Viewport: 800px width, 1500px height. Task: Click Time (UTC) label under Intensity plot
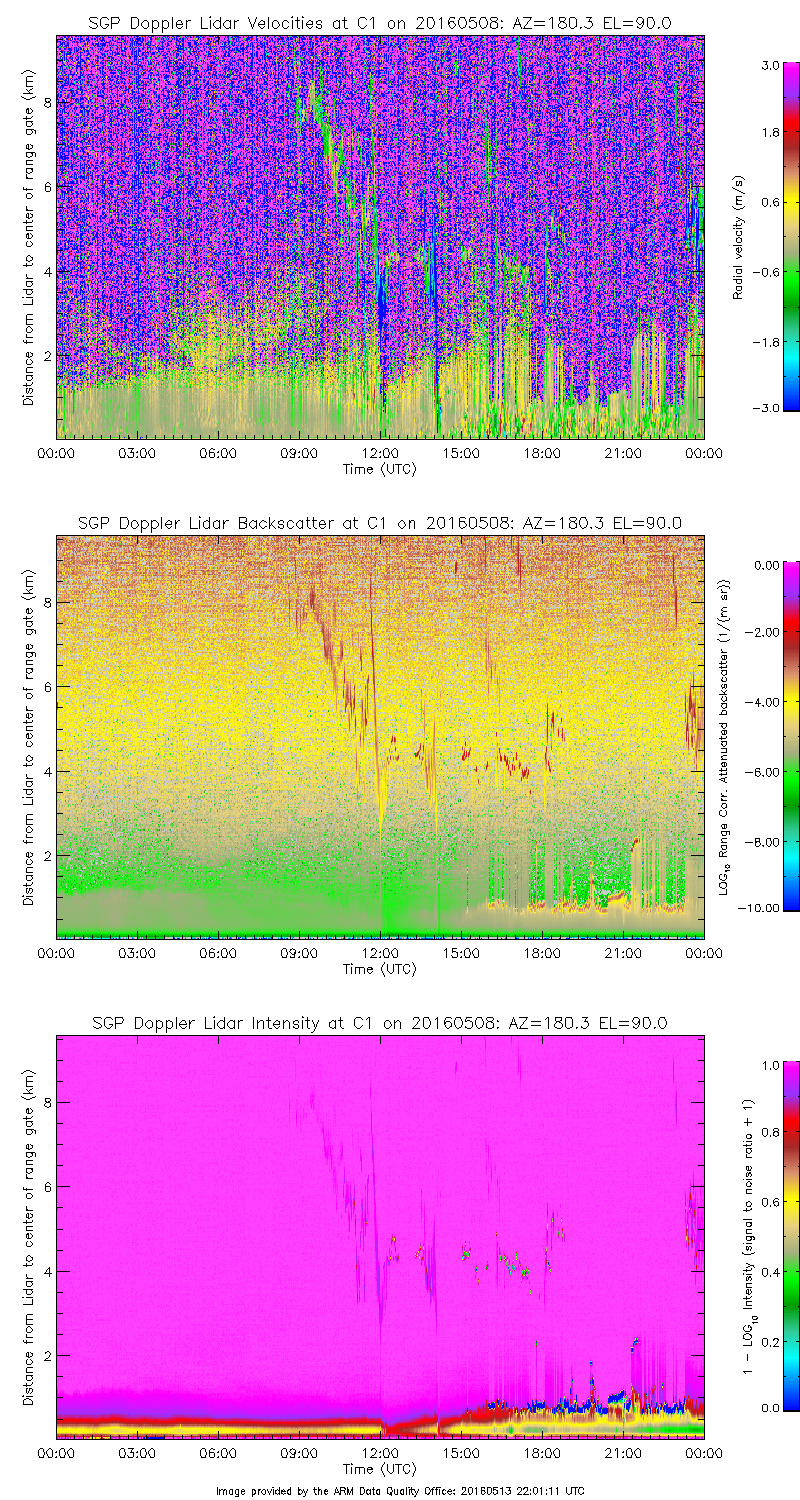point(379,1469)
